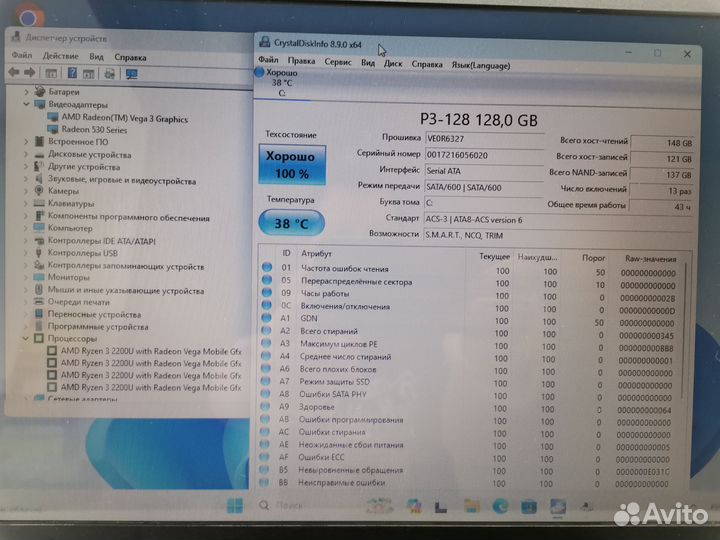Click the status circle for attribute A1 GDN
The width and height of the screenshot is (720, 540).
pos(266,317)
